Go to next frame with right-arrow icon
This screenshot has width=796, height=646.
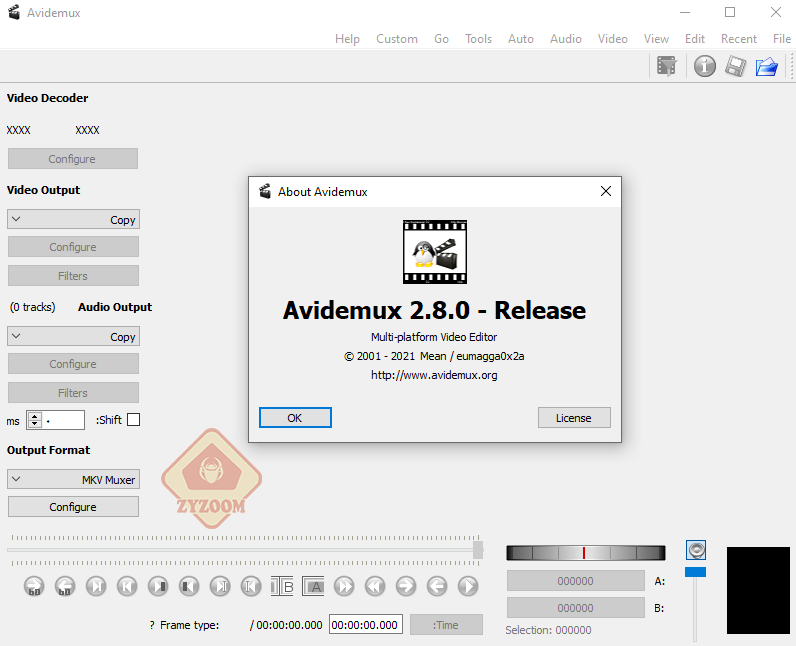pyautogui.click(x=406, y=586)
